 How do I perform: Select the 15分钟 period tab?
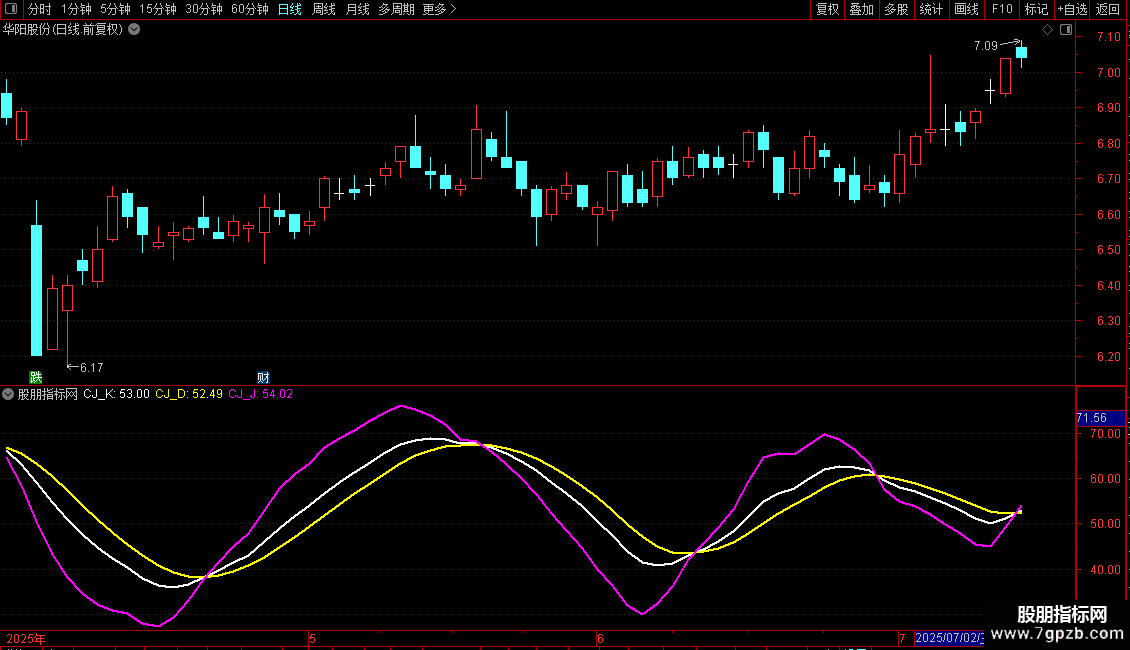pos(157,9)
